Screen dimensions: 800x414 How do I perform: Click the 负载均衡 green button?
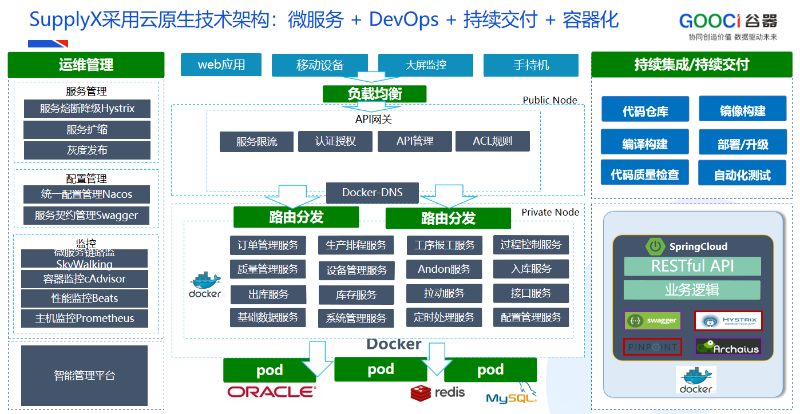click(x=373, y=94)
